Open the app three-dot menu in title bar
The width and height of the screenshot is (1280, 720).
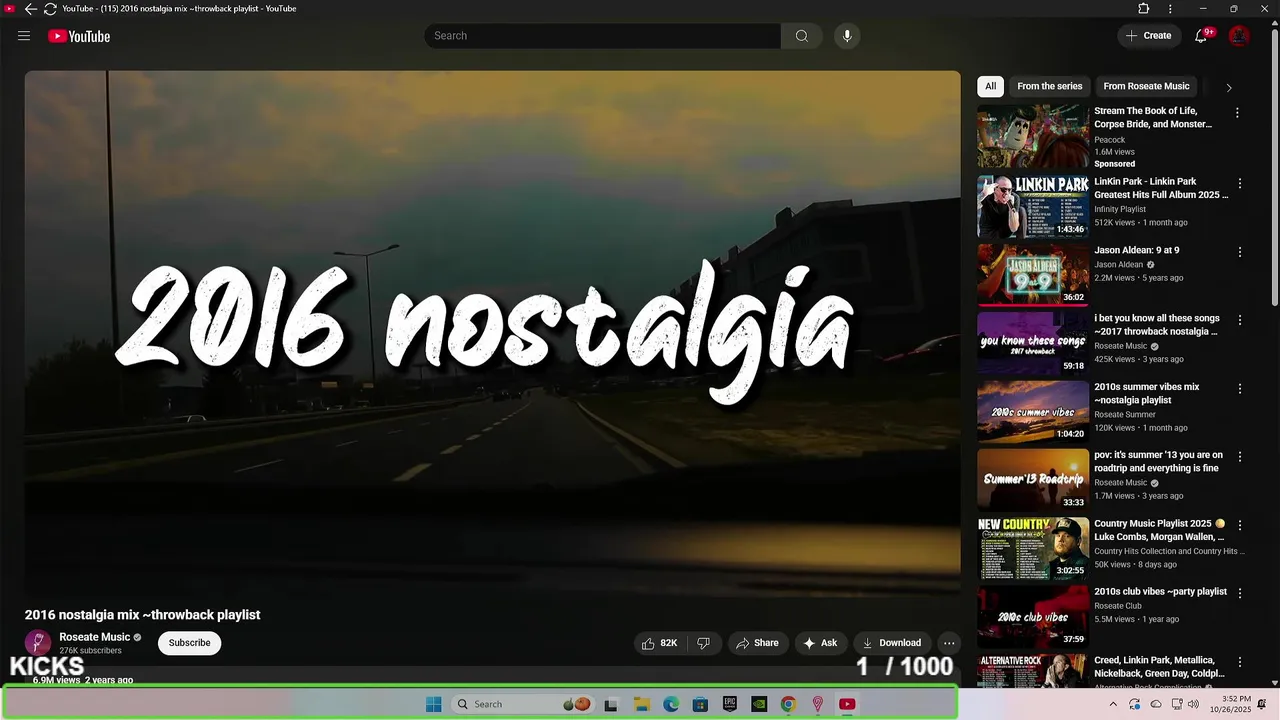click(1170, 9)
